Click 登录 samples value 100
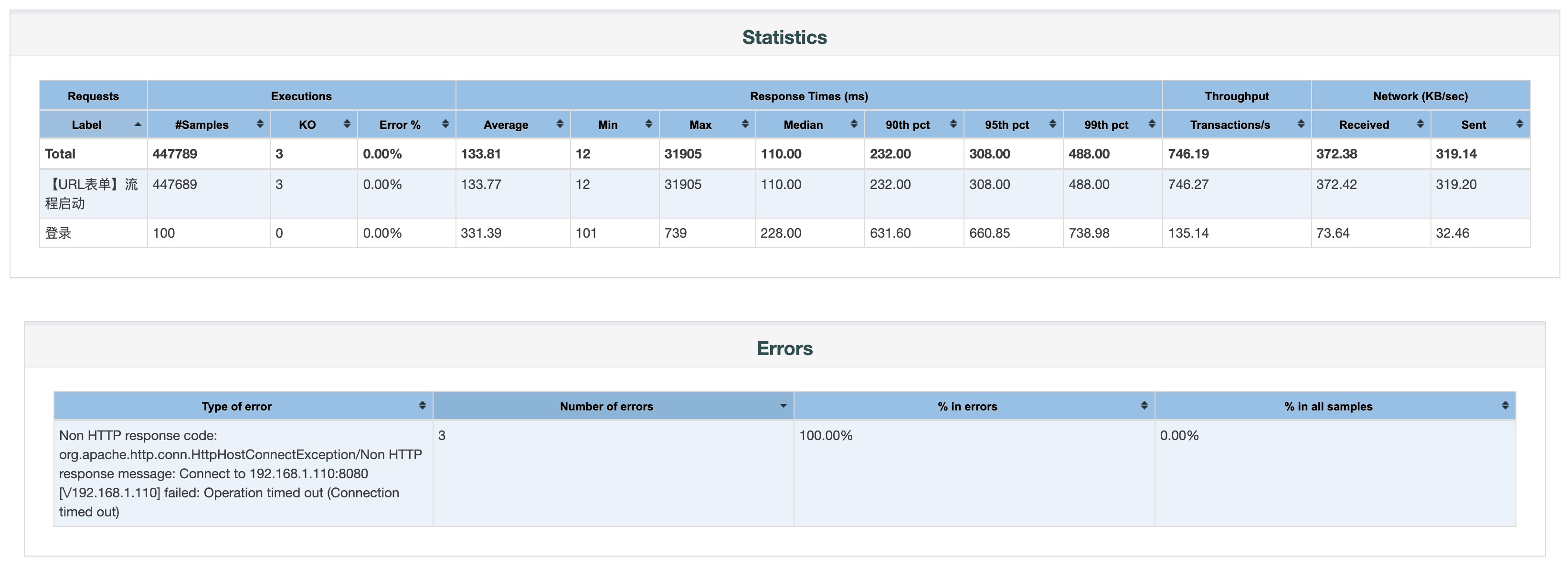The height and width of the screenshot is (567, 1568). pos(164,233)
